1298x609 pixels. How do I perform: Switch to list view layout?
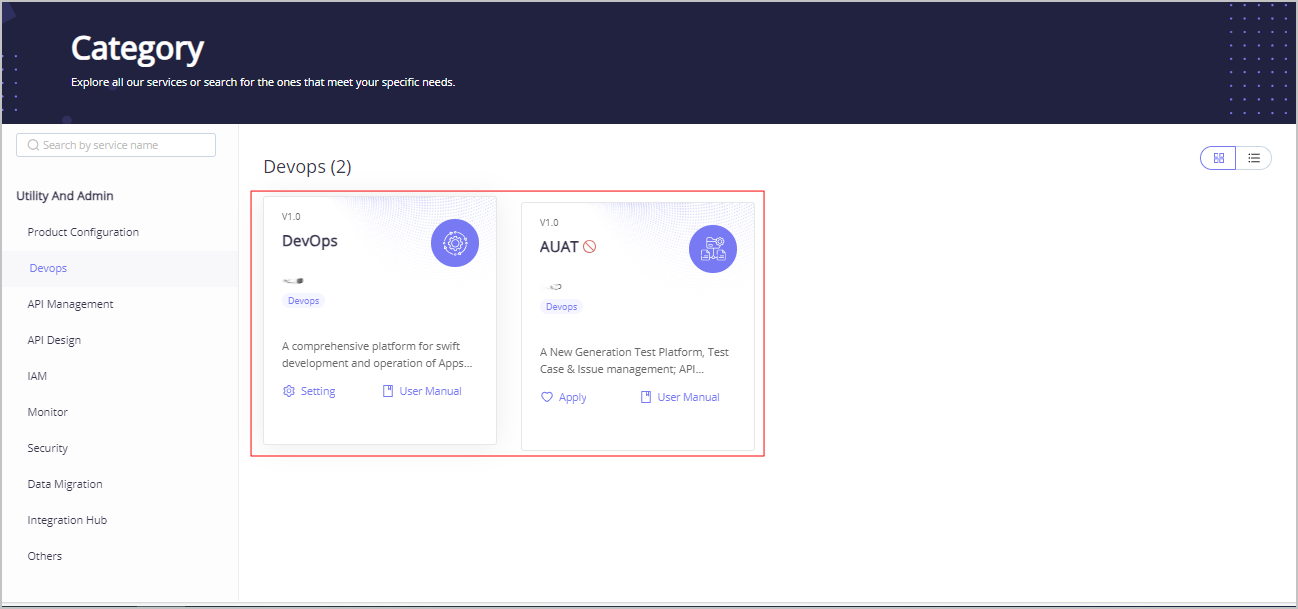point(1253,158)
